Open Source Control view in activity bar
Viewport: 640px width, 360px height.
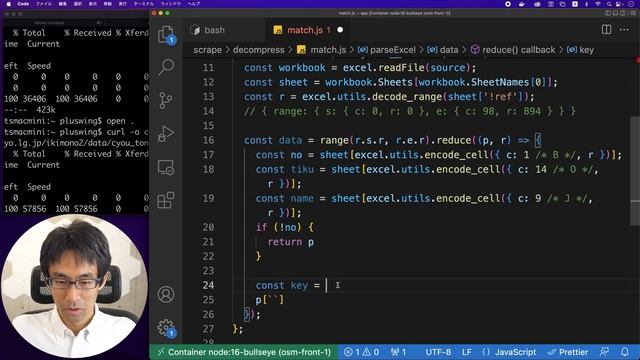(166, 100)
